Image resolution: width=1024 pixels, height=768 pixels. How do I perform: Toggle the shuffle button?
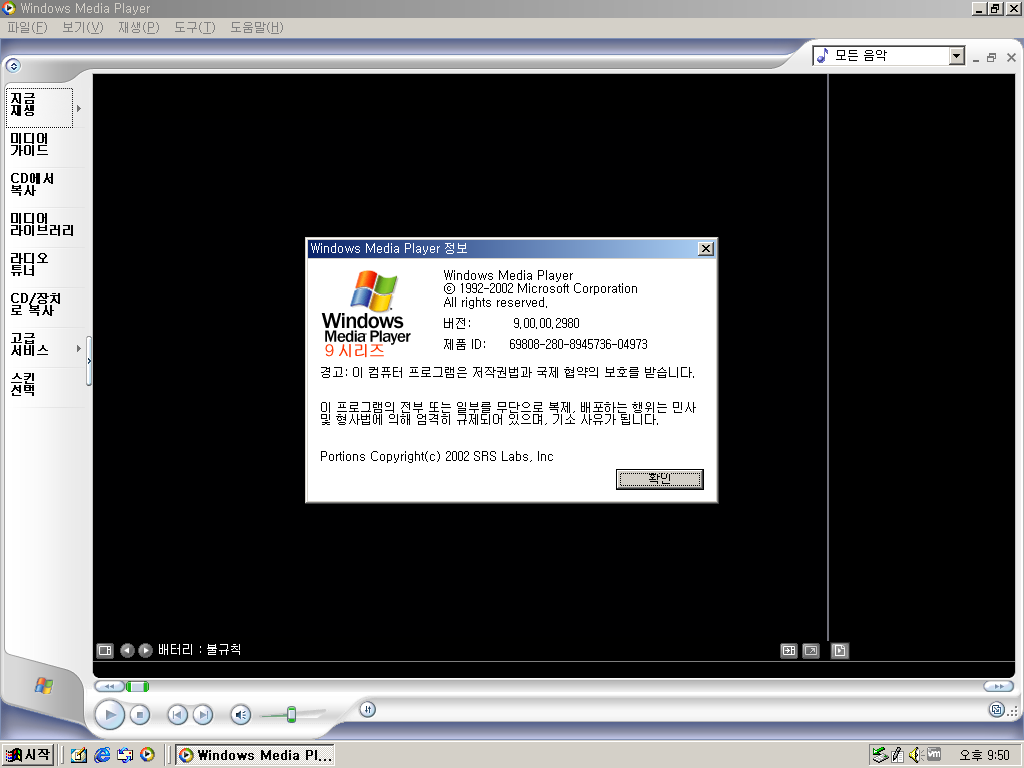pos(368,709)
